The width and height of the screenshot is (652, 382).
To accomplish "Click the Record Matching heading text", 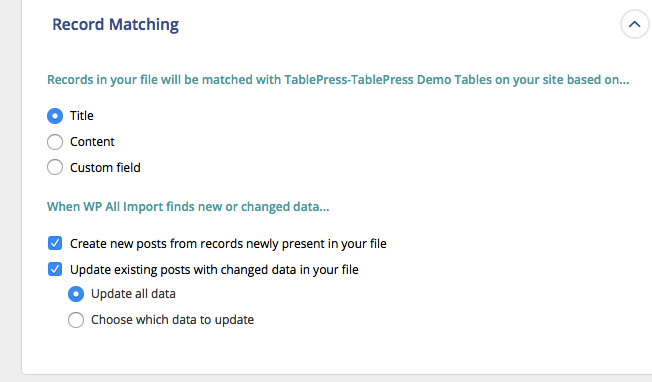I will point(116,25).
